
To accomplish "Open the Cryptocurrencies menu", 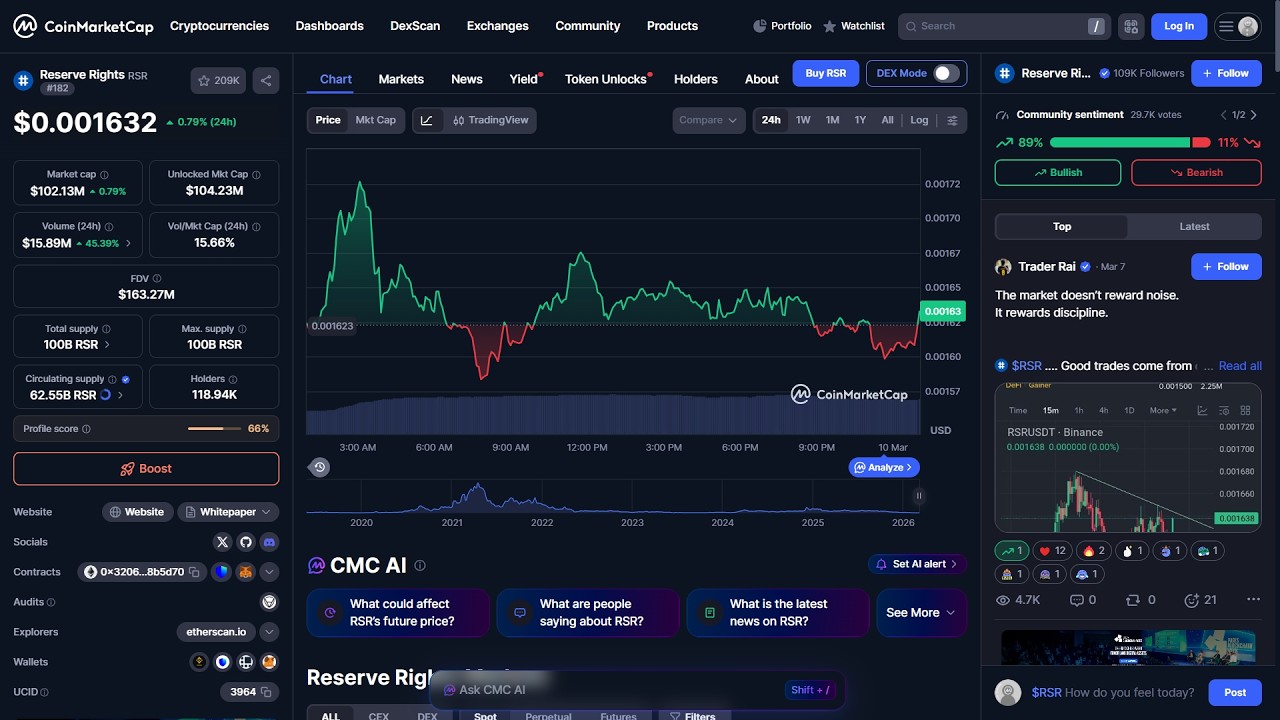I will pyautogui.click(x=219, y=26).
